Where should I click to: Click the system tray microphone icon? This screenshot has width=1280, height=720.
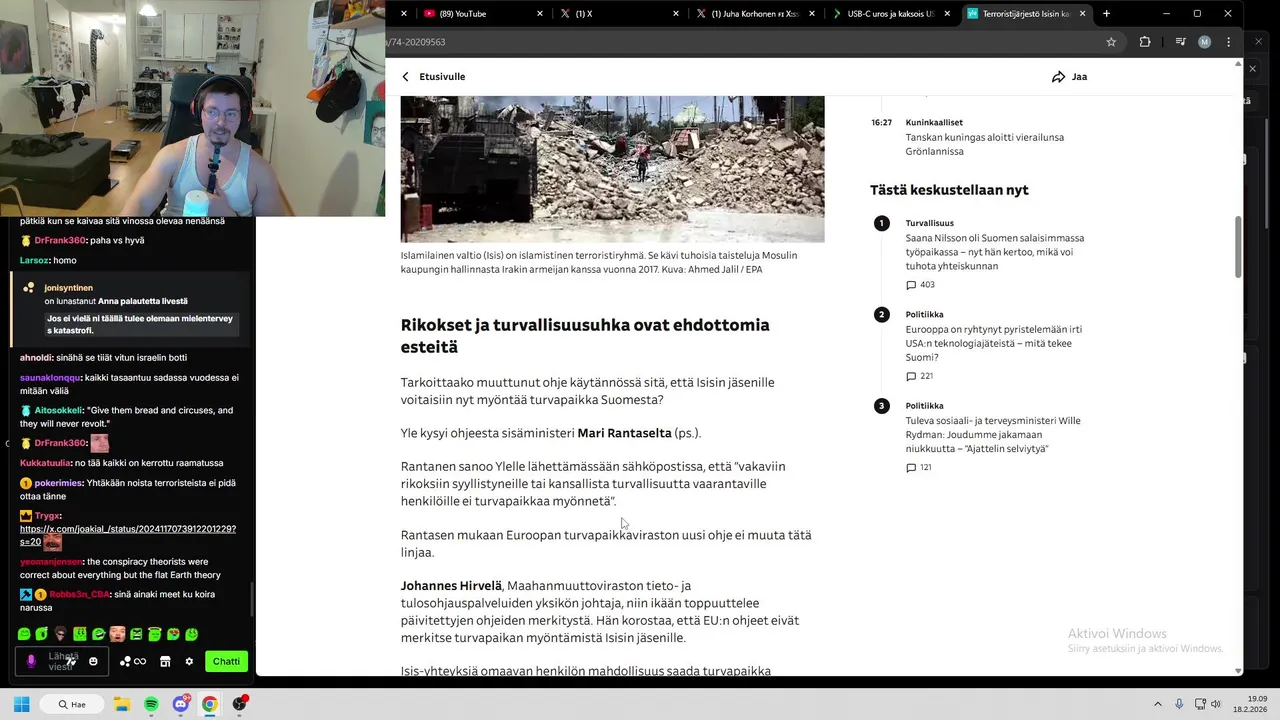pos(1179,704)
